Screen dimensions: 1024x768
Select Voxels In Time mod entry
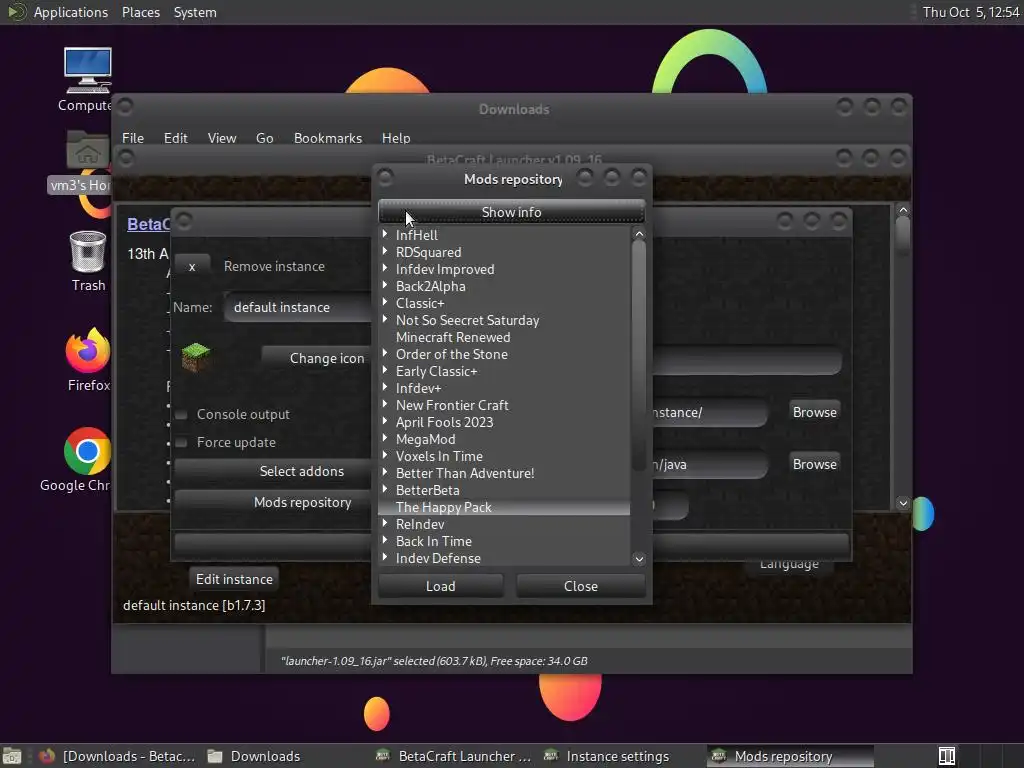coord(439,456)
